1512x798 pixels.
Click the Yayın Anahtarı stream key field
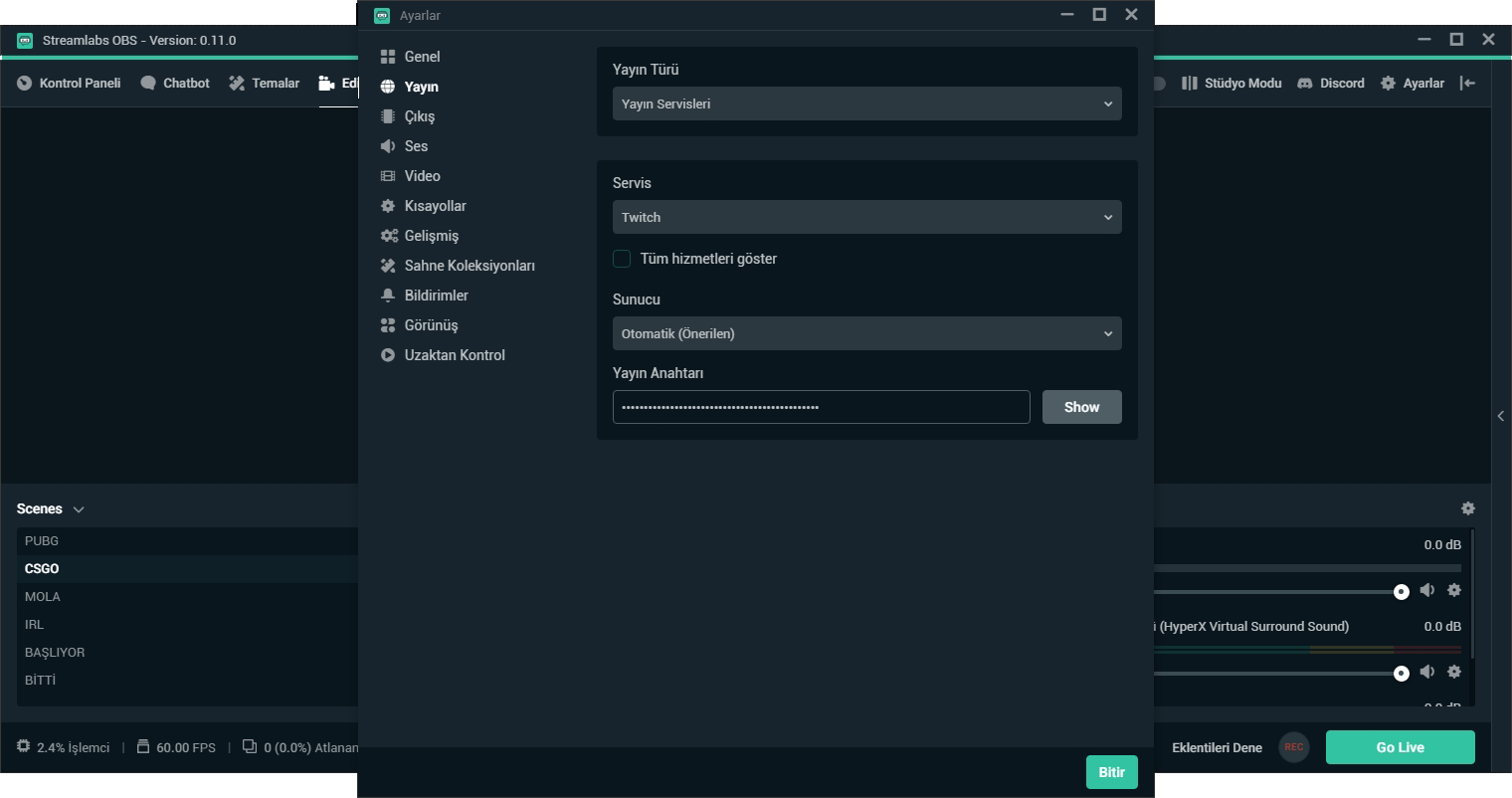[822, 407]
